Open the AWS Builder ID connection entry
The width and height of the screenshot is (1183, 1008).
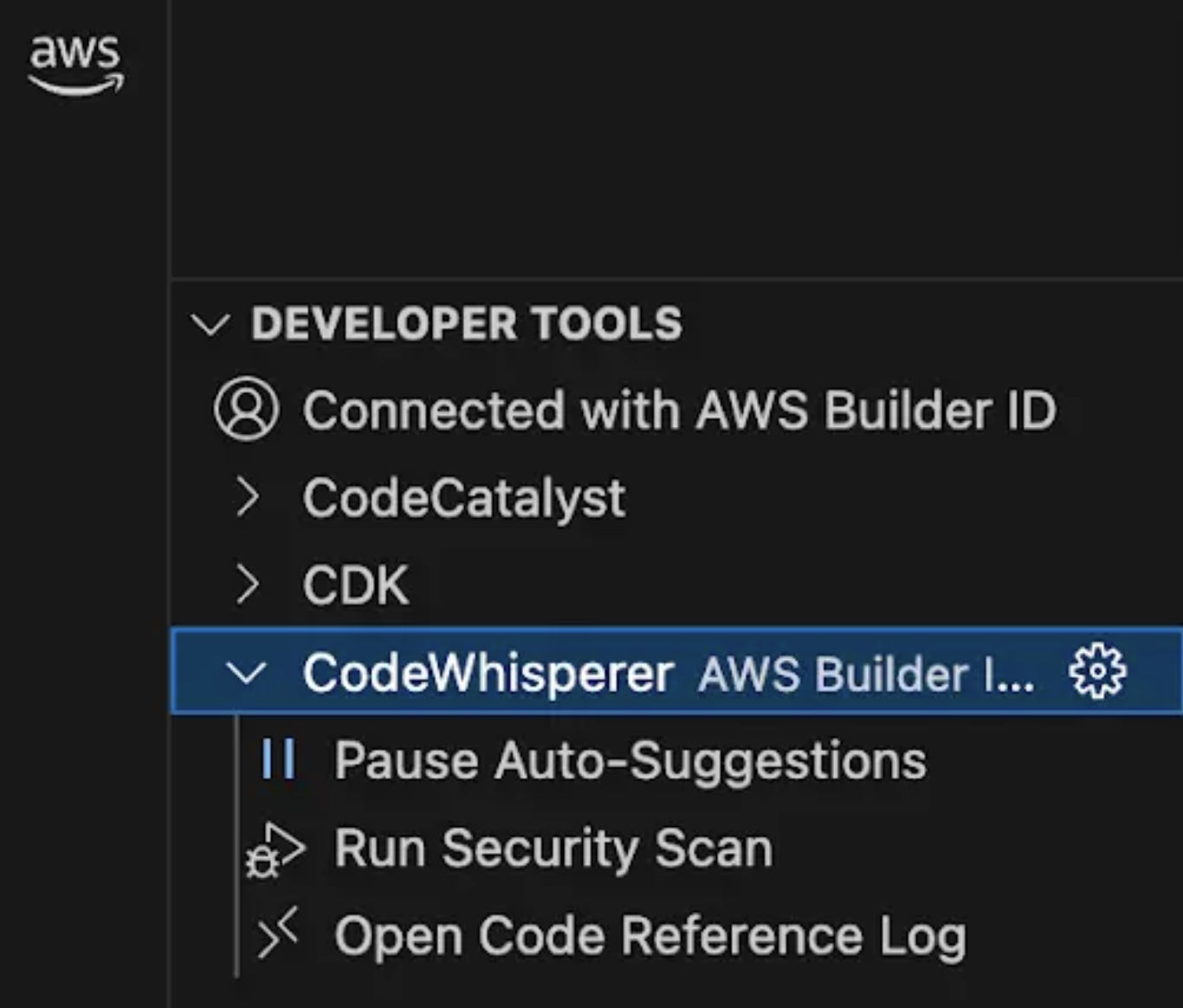point(681,410)
